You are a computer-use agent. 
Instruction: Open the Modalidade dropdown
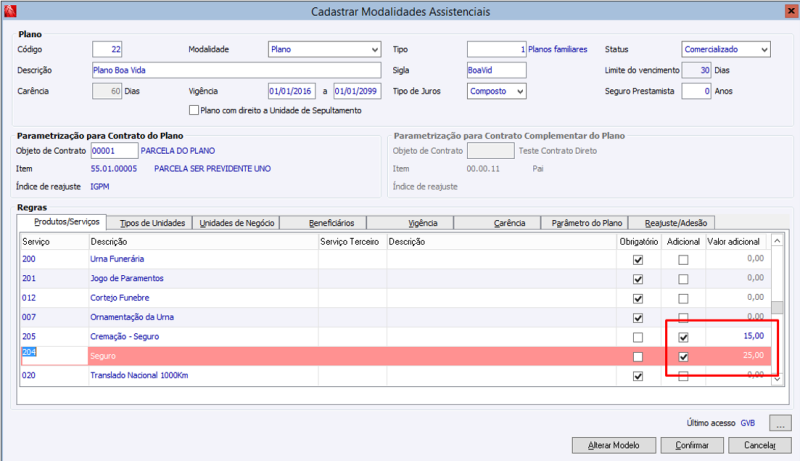pyautogui.click(x=374, y=49)
